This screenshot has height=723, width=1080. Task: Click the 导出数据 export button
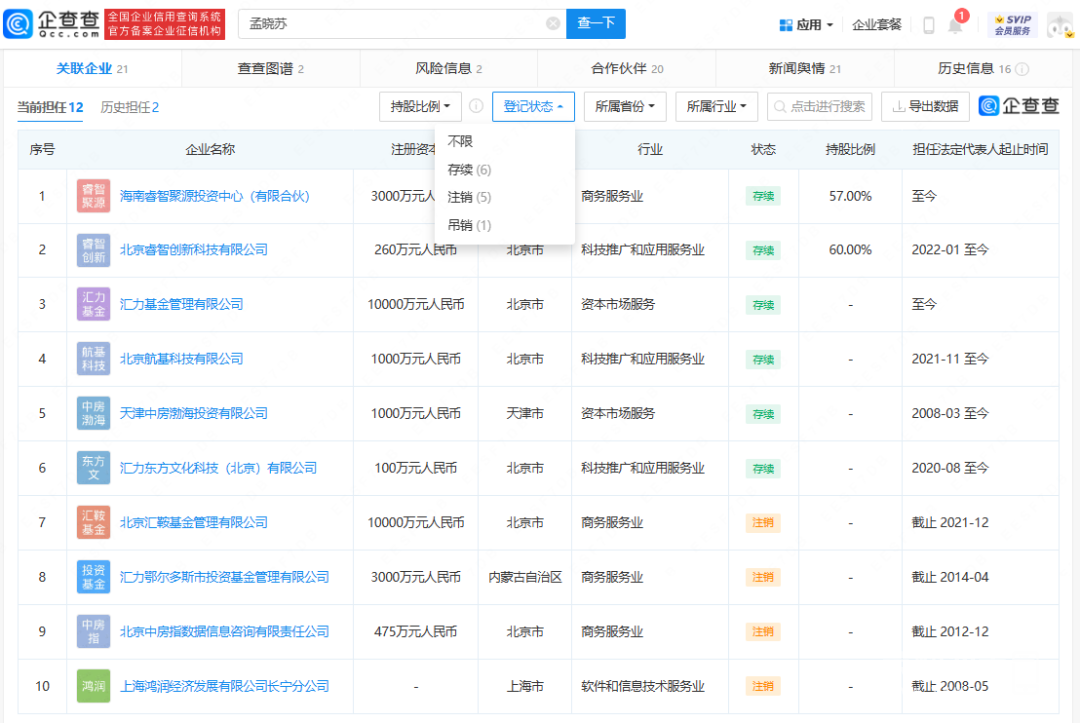click(925, 106)
